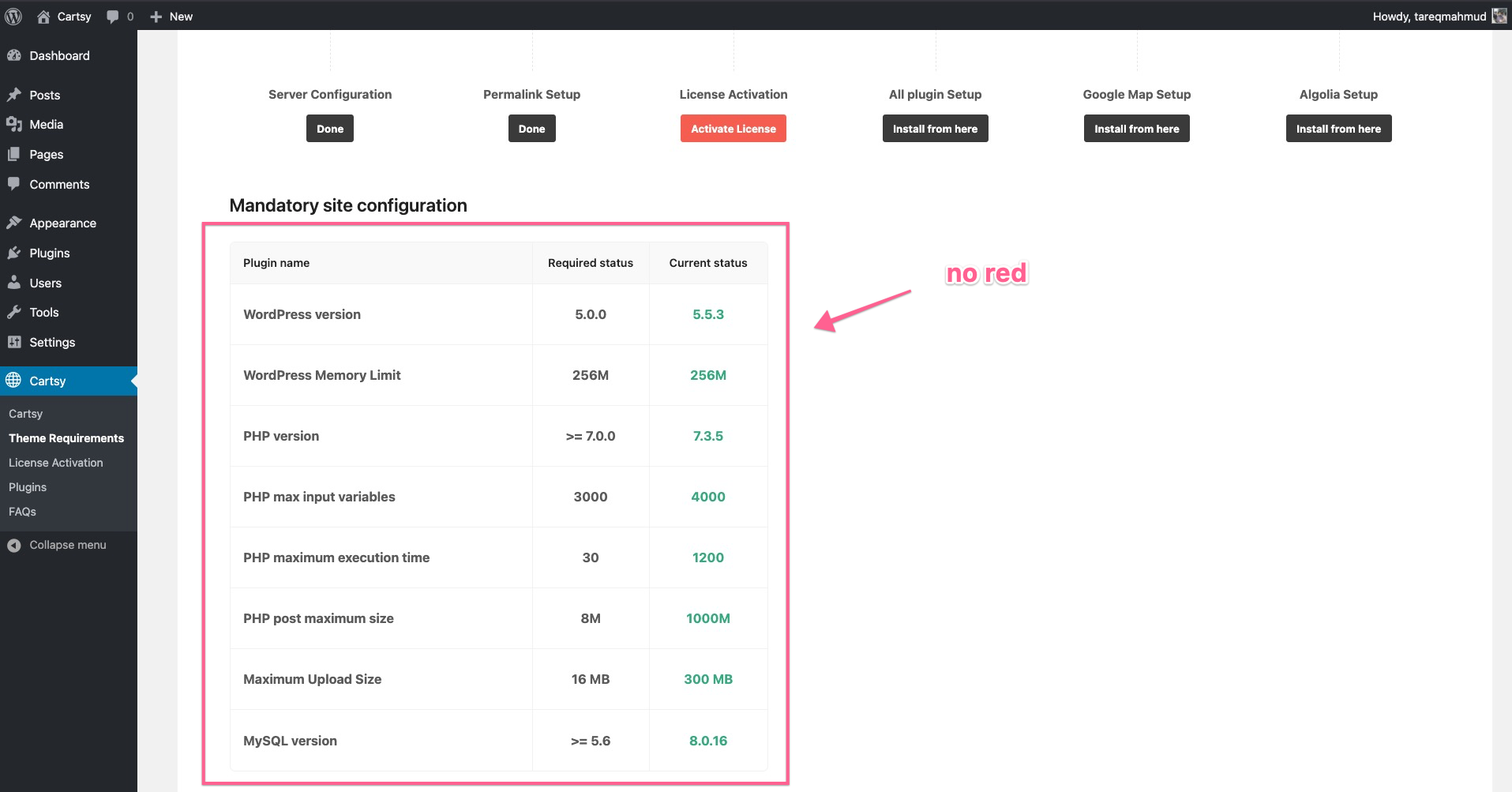Click the comments bubble icon in admin bar
The height and width of the screenshot is (792, 1512).
pos(113,17)
